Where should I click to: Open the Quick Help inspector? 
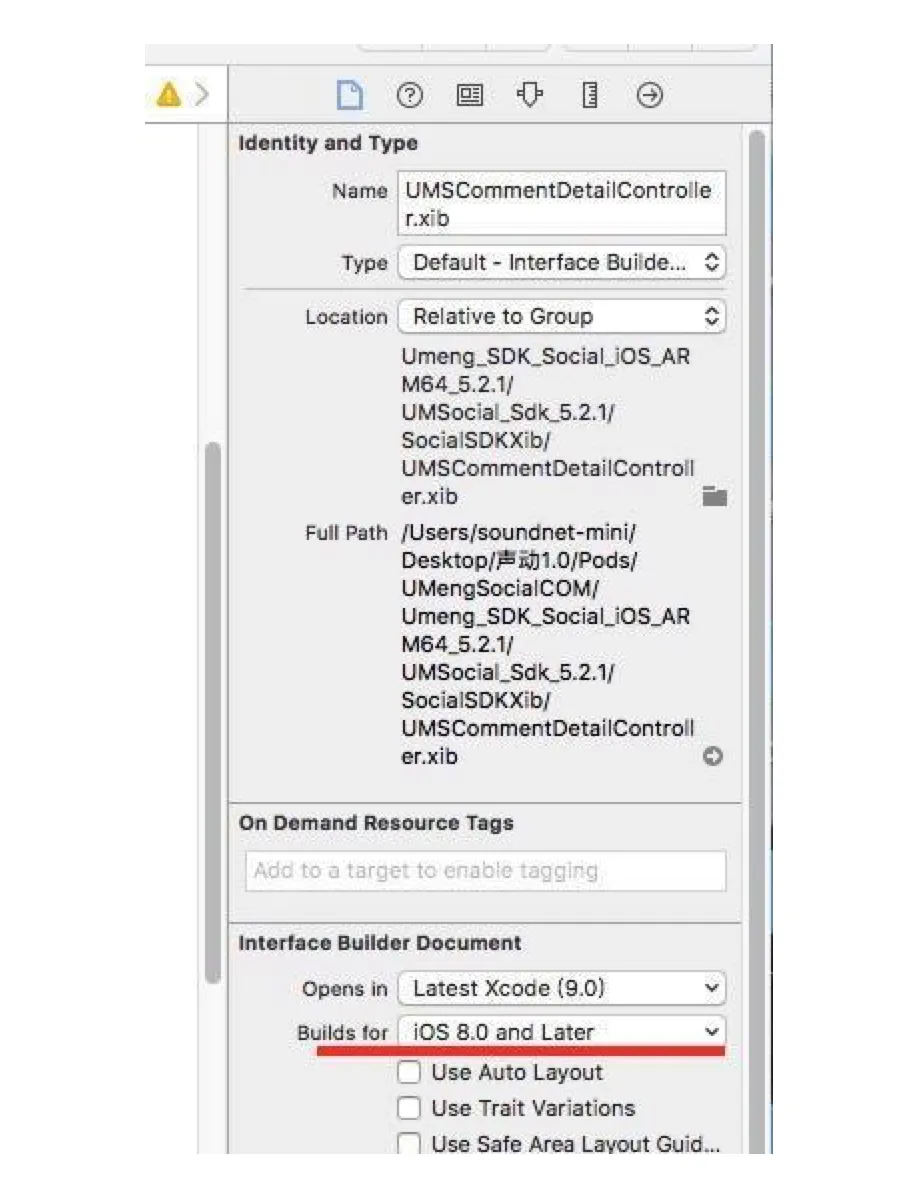tap(410, 96)
